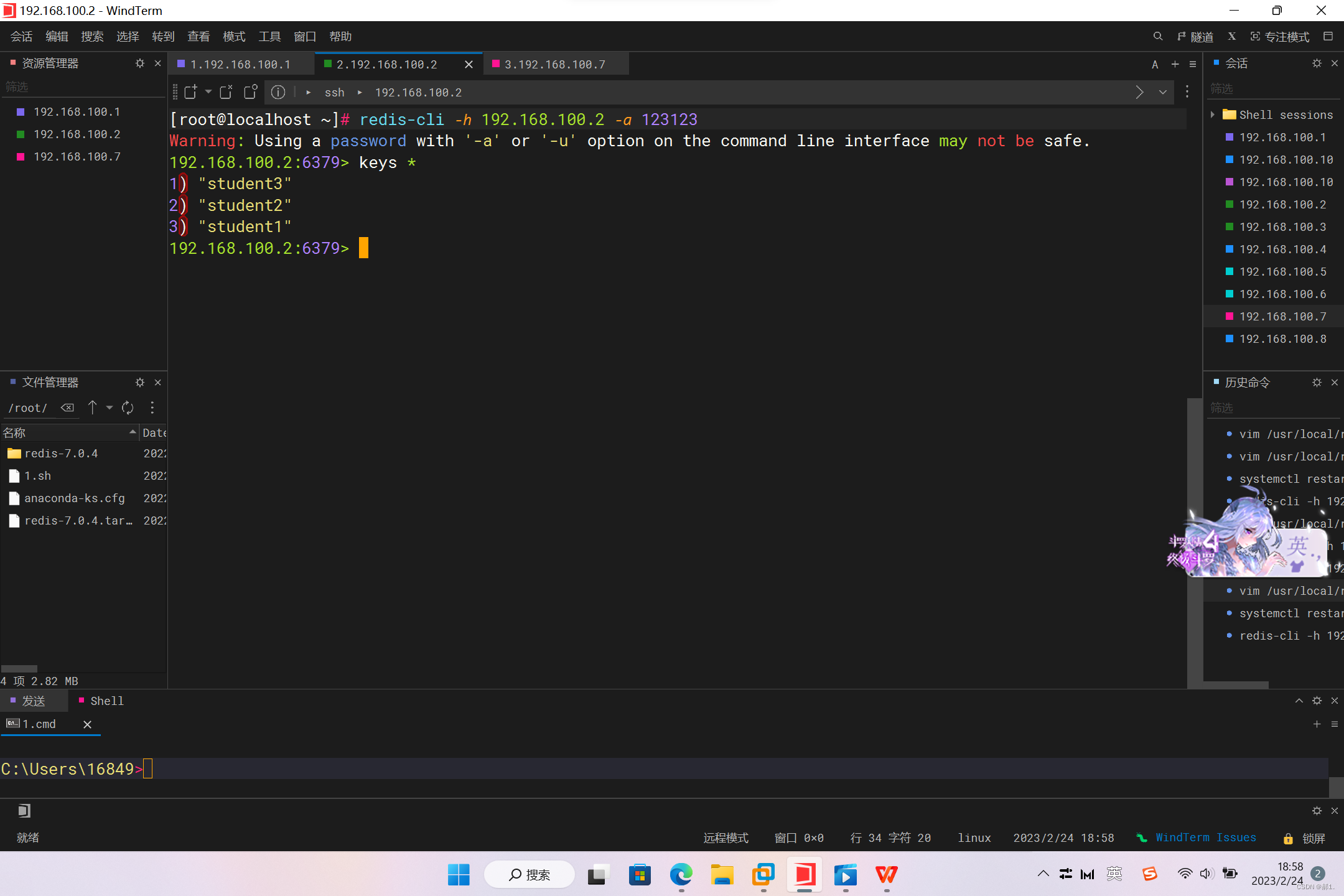Expand the Shell sessions folder

pyautogui.click(x=1213, y=114)
